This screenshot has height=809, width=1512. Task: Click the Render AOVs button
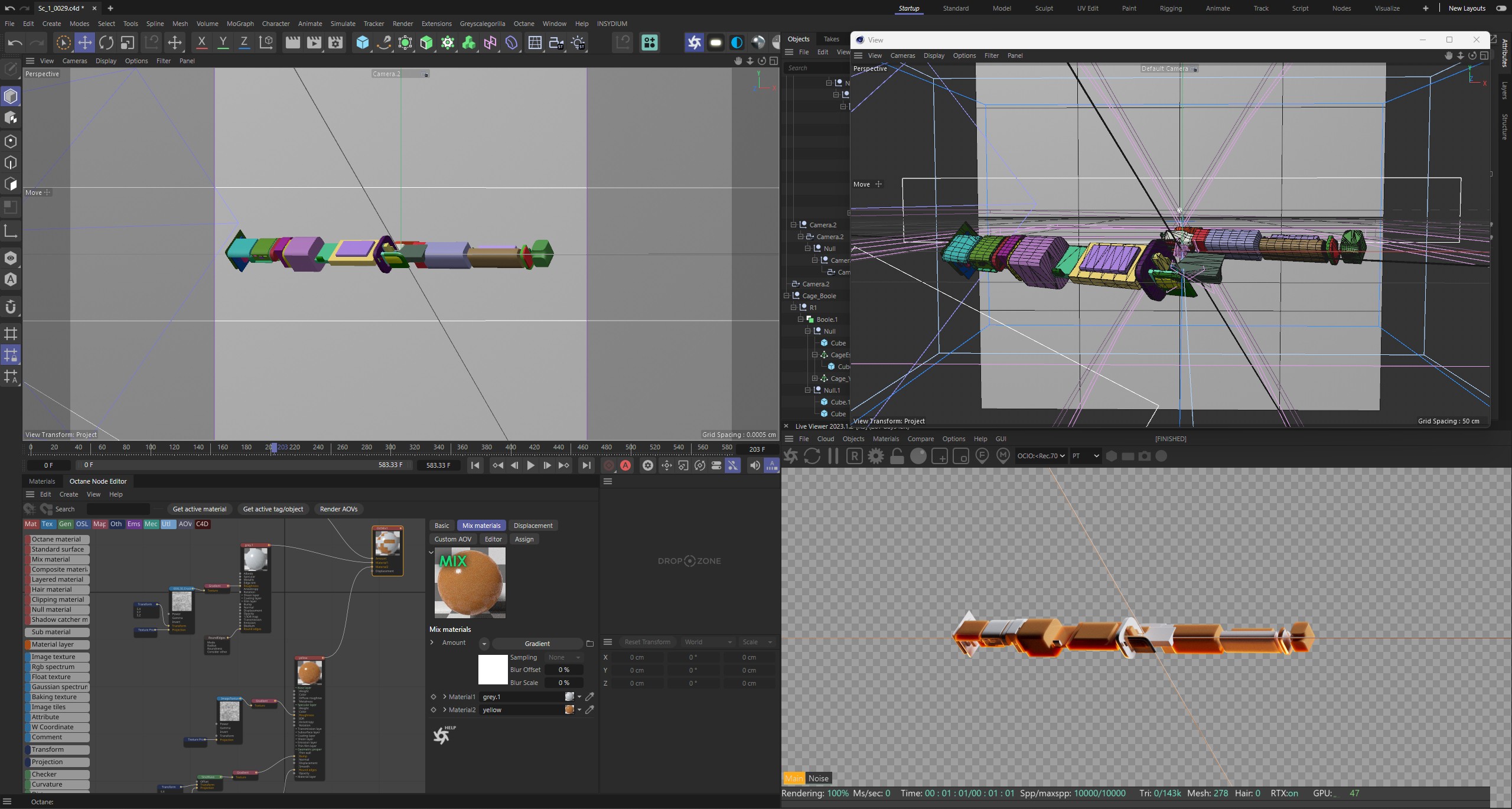338,509
